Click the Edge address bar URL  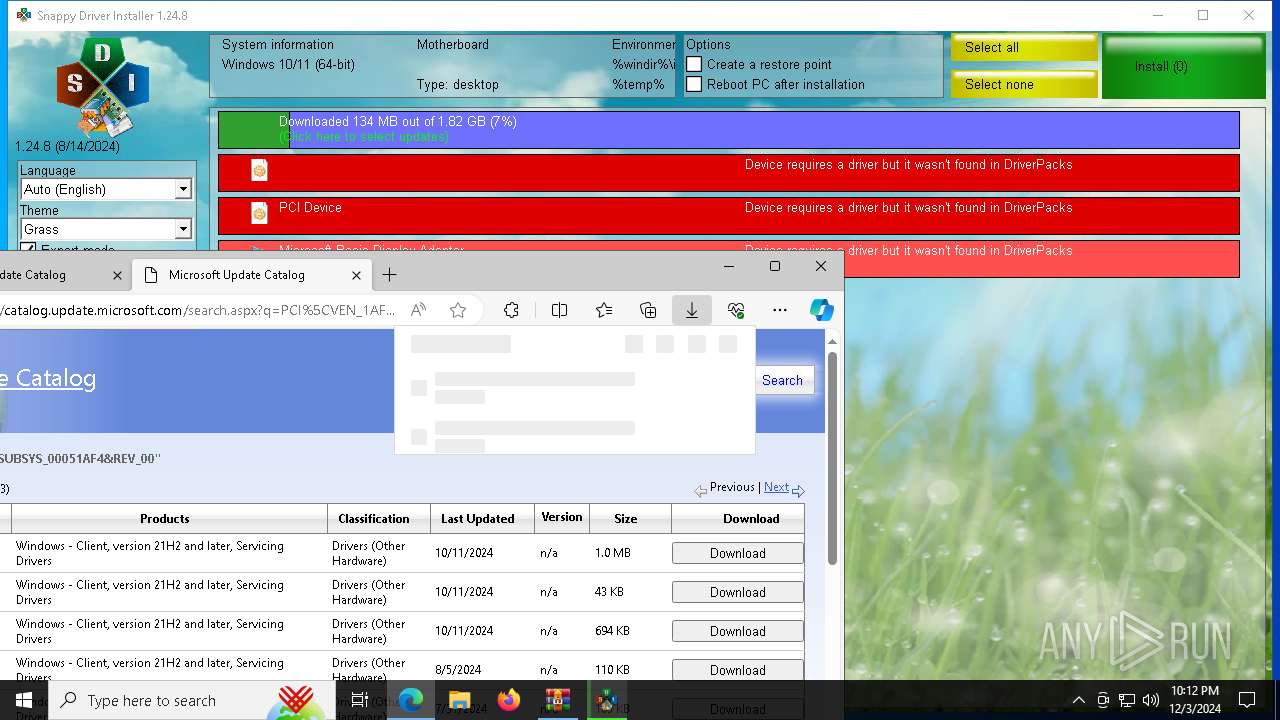(198, 310)
